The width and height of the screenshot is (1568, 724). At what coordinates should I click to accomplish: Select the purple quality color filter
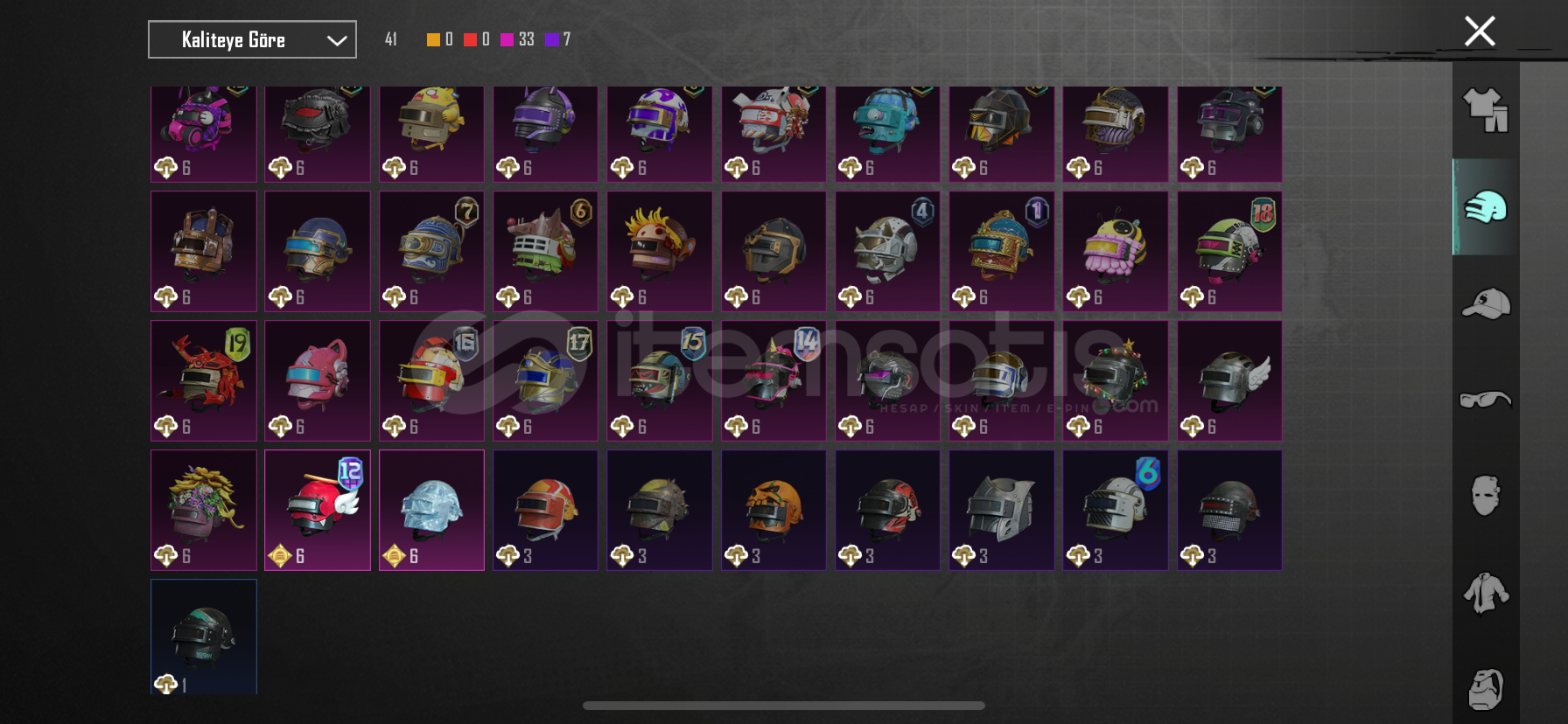(551, 39)
